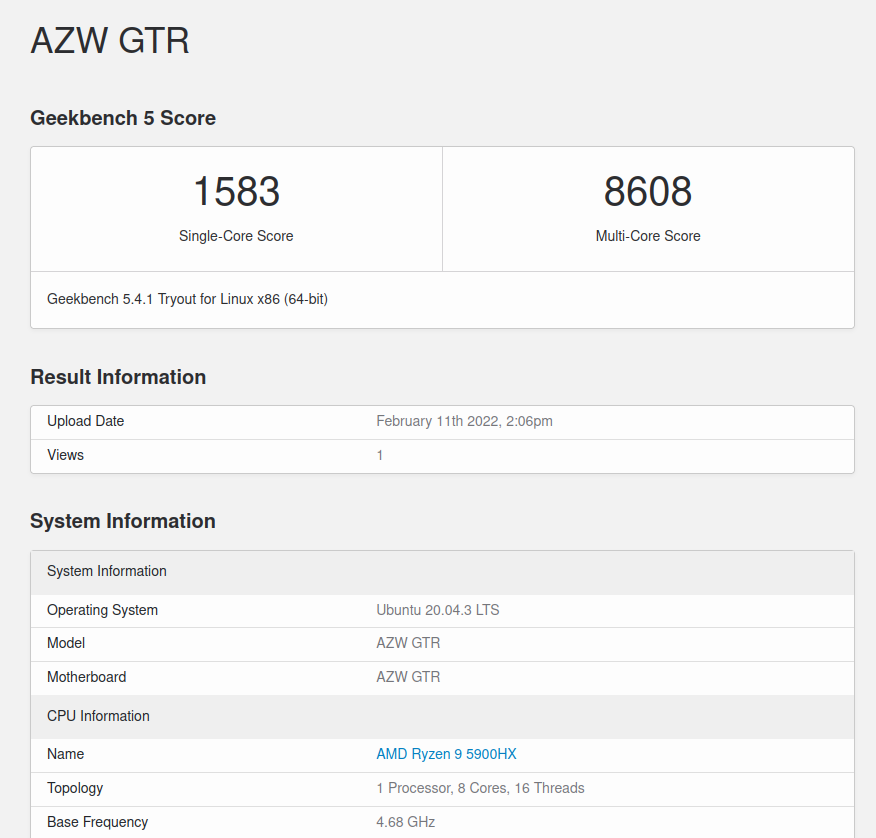Select the AZW GTR value in Motherboard row
The image size is (876, 838).
(x=408, y=677)
